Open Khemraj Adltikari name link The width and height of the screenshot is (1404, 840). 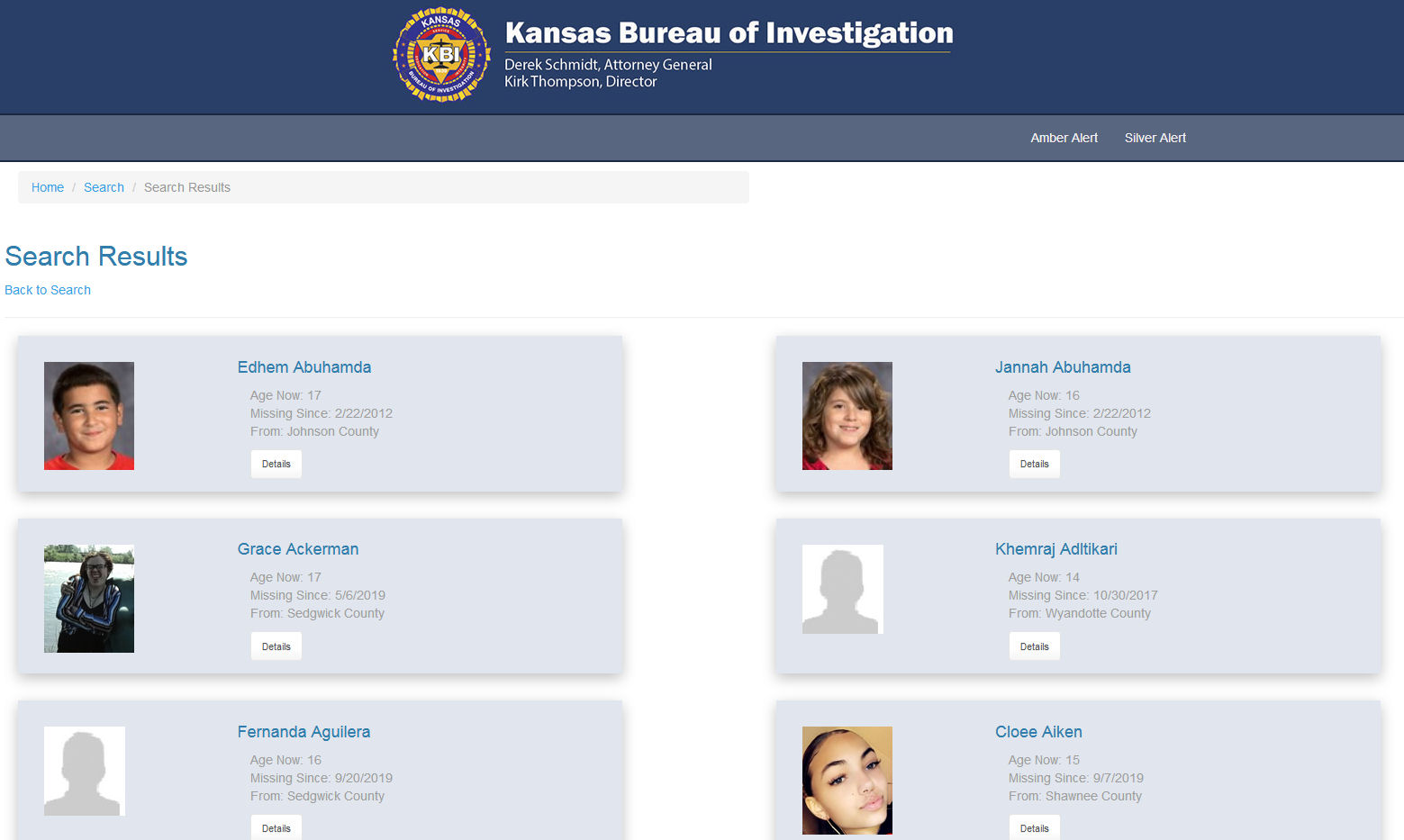pyautogui.click(x=1055, y=549)
